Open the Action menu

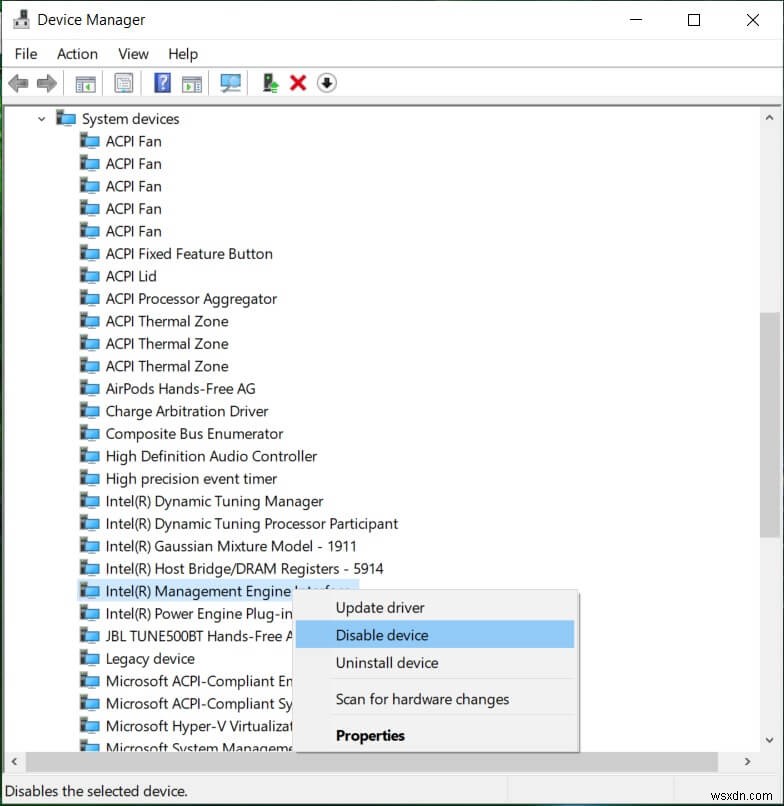(x=78, y=54)
